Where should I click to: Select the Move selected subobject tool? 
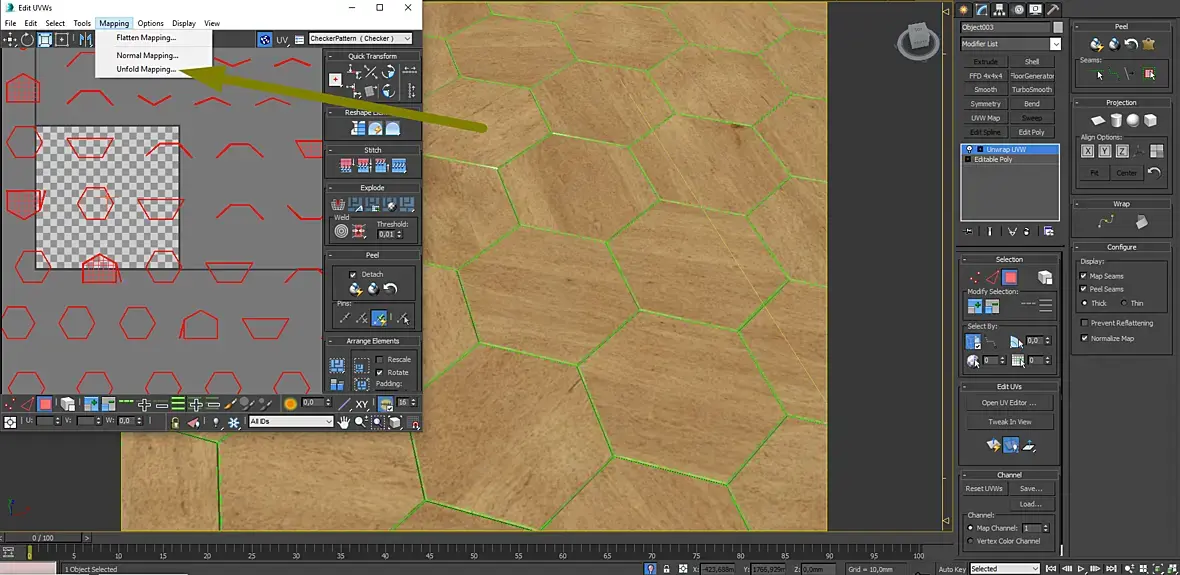click(x=11, y=39)
